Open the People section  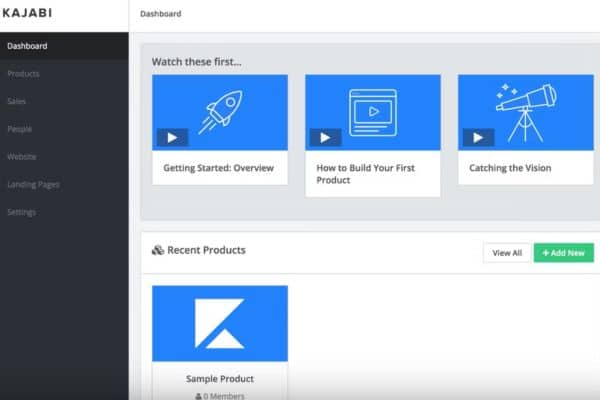(x=64, y=129)
